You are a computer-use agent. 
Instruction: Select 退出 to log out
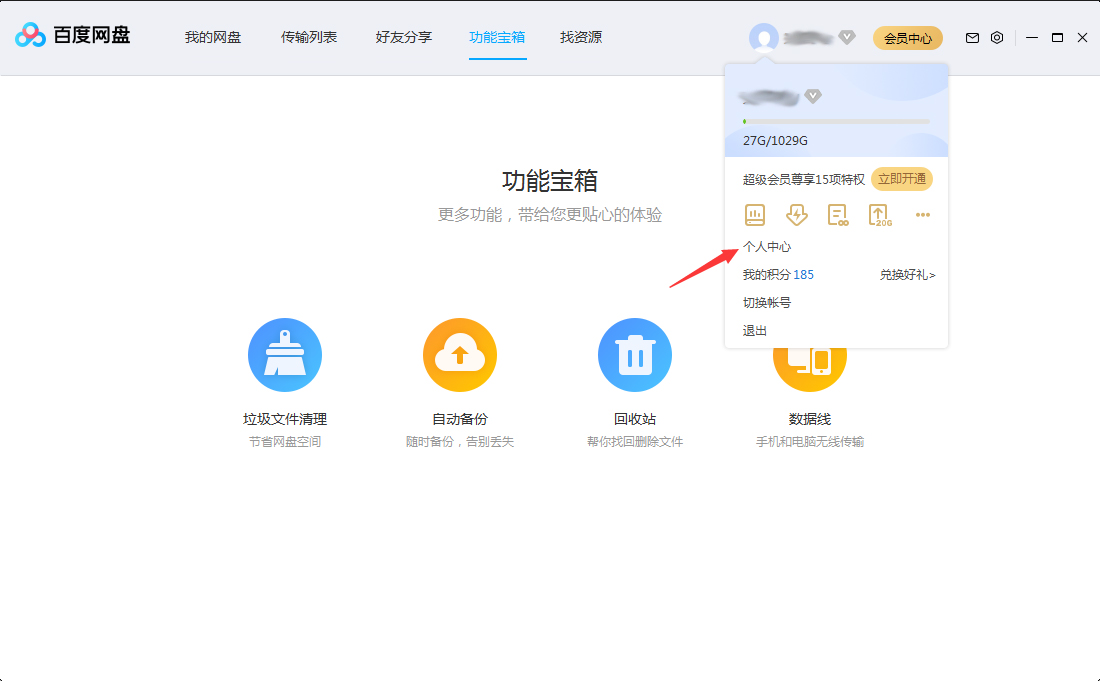click(754, 329)
